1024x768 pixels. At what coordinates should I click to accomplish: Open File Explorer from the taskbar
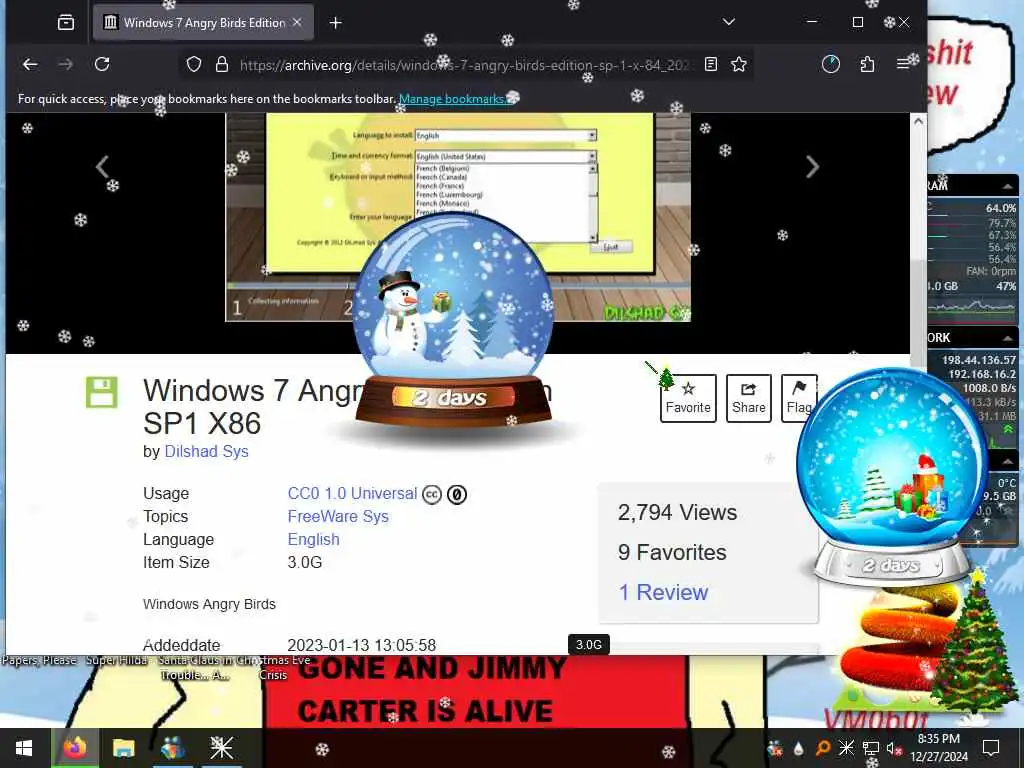123,748
